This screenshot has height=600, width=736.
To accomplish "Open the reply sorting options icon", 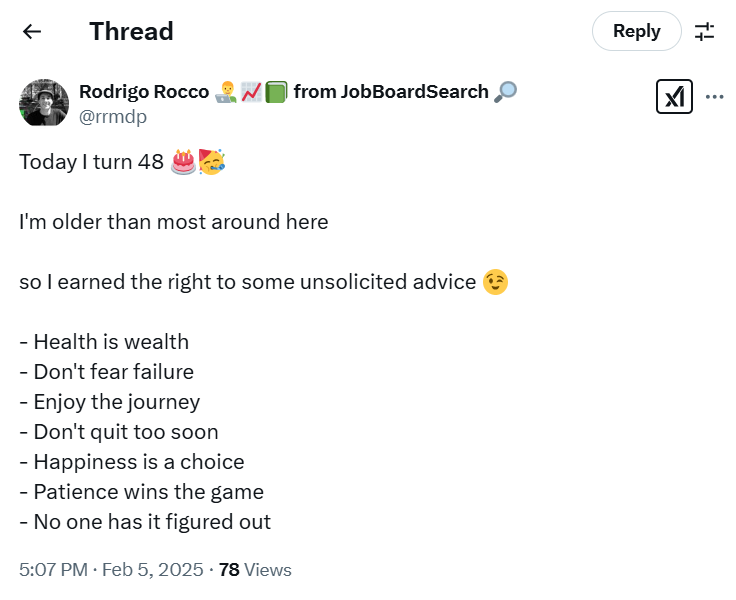I will click(705, 31).
